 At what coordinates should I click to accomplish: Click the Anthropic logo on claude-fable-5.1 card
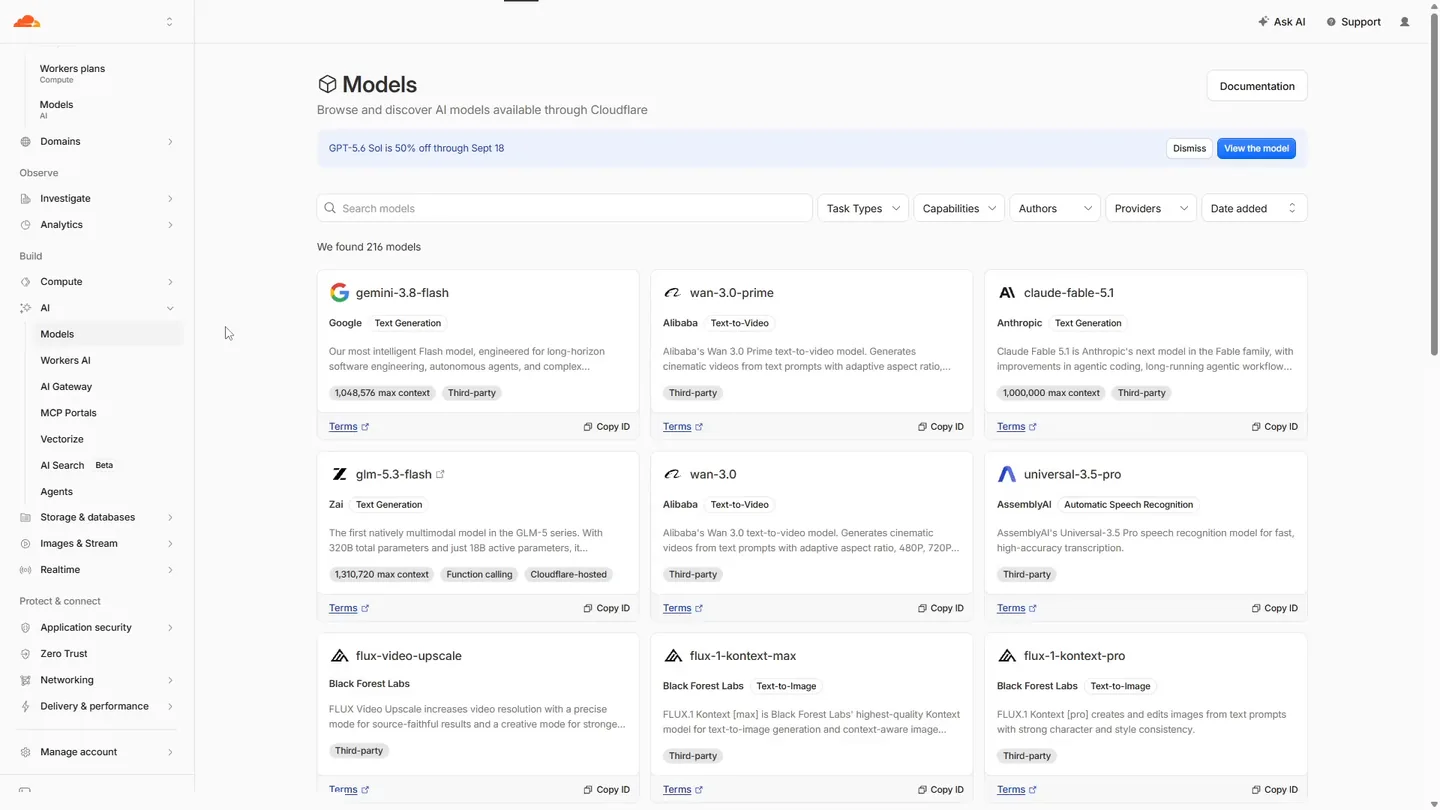(x=1007, y=293)
